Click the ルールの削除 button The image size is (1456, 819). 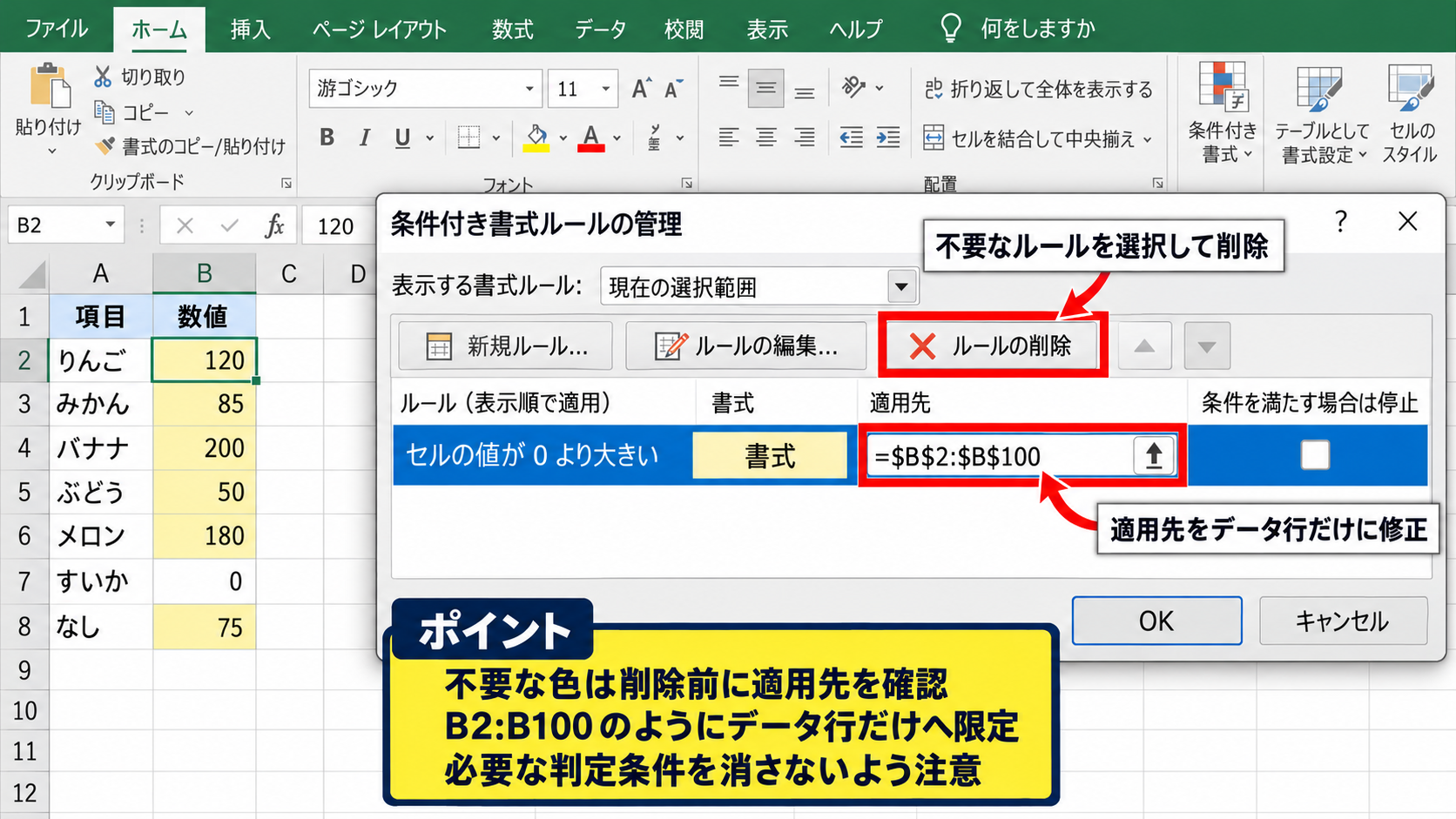click(992, 346)
